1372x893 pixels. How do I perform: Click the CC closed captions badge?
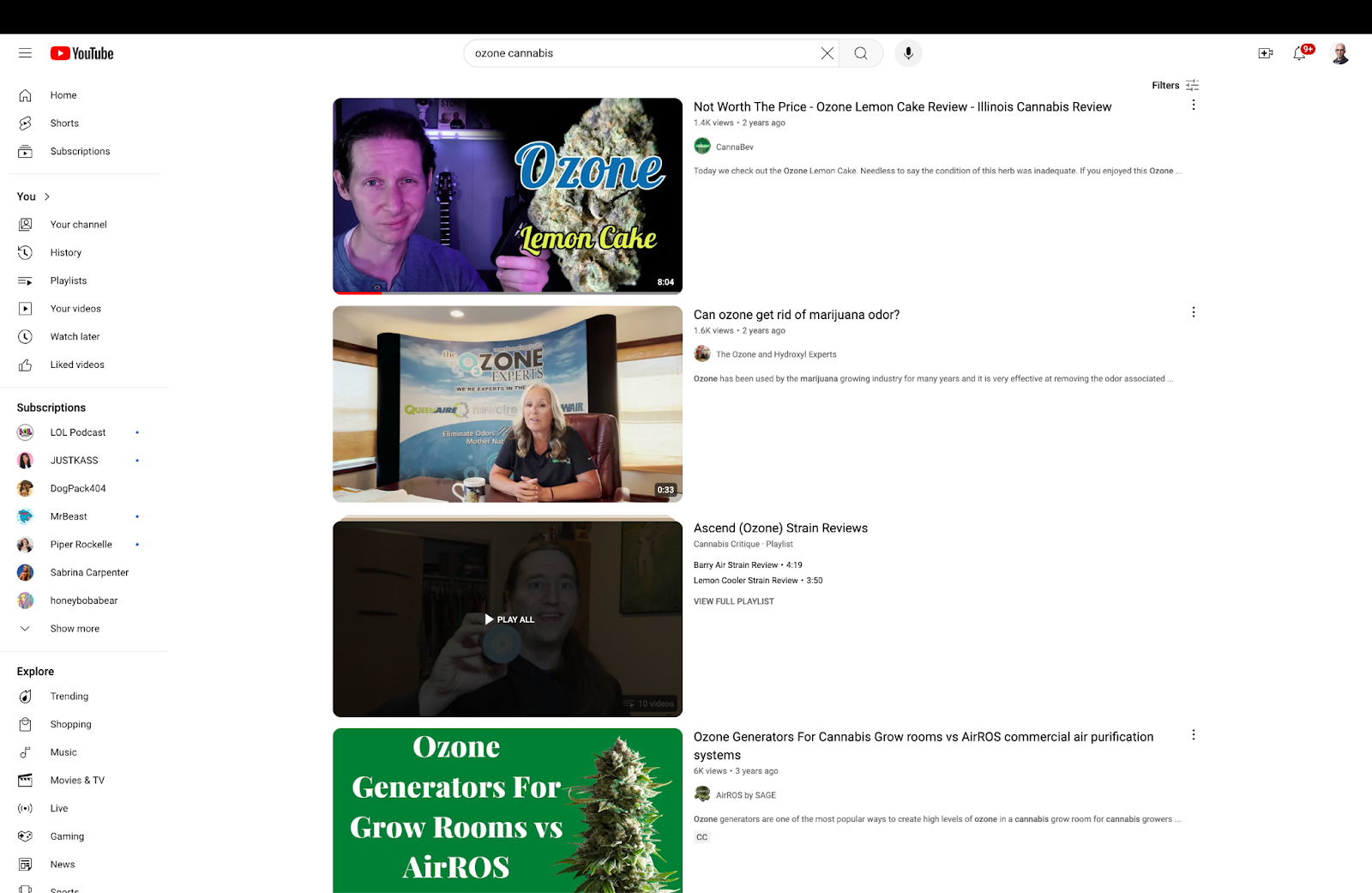(x=702, y=837)
